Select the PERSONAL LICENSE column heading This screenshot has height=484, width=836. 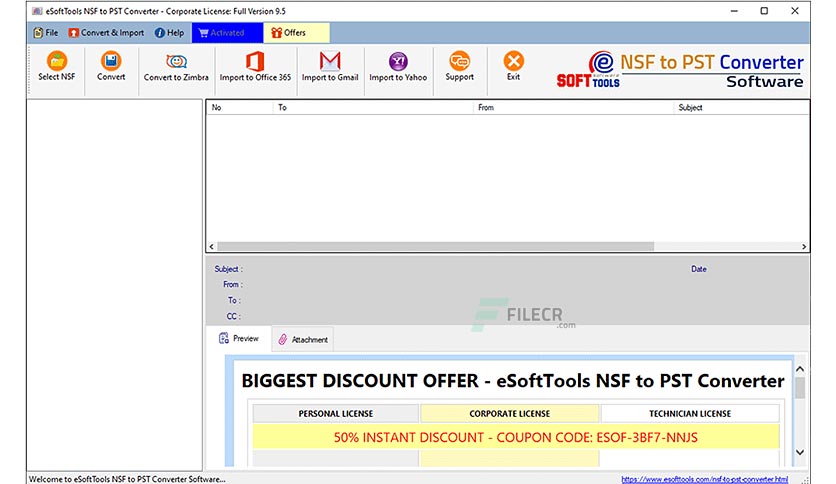[x=336, y=413]
